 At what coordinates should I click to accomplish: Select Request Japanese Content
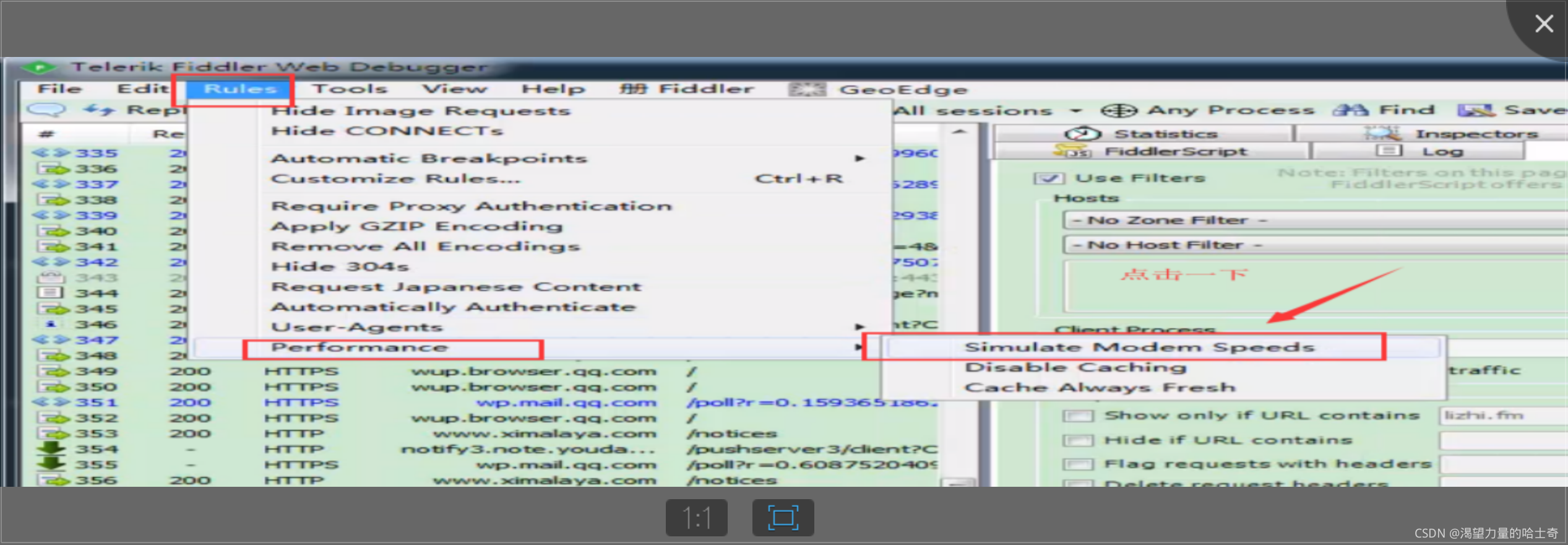pyautogui.click(x=457, y=287)
